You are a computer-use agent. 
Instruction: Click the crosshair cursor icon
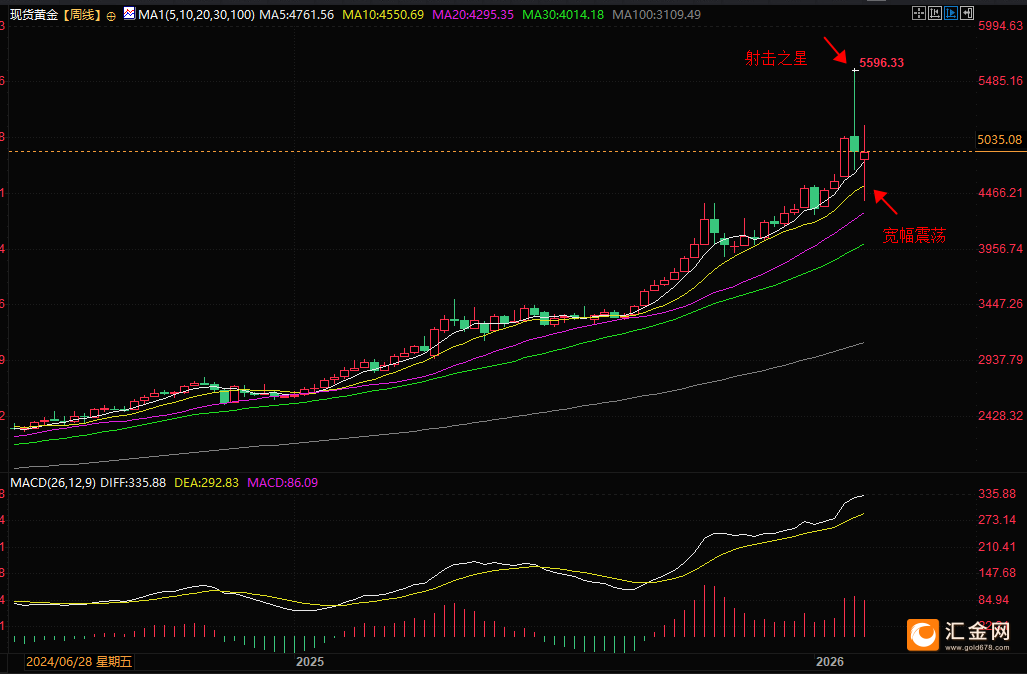[x=919, y=13]
